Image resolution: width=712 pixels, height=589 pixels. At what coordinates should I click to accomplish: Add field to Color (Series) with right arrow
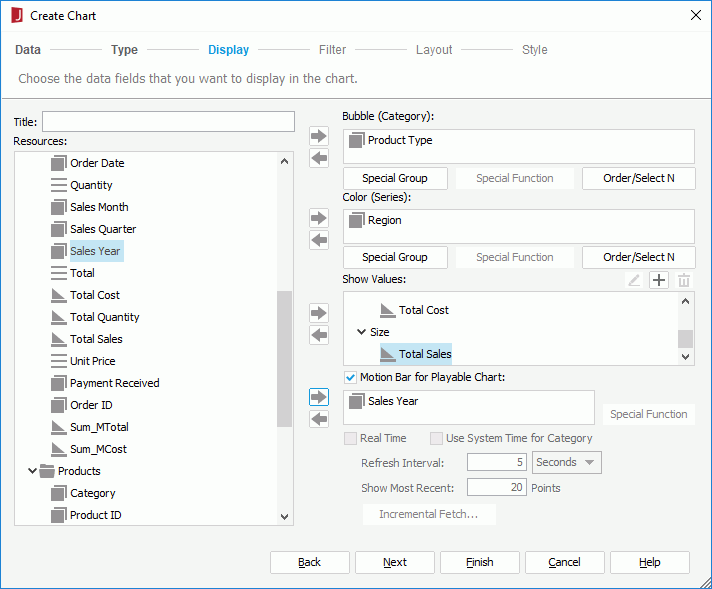319,218
